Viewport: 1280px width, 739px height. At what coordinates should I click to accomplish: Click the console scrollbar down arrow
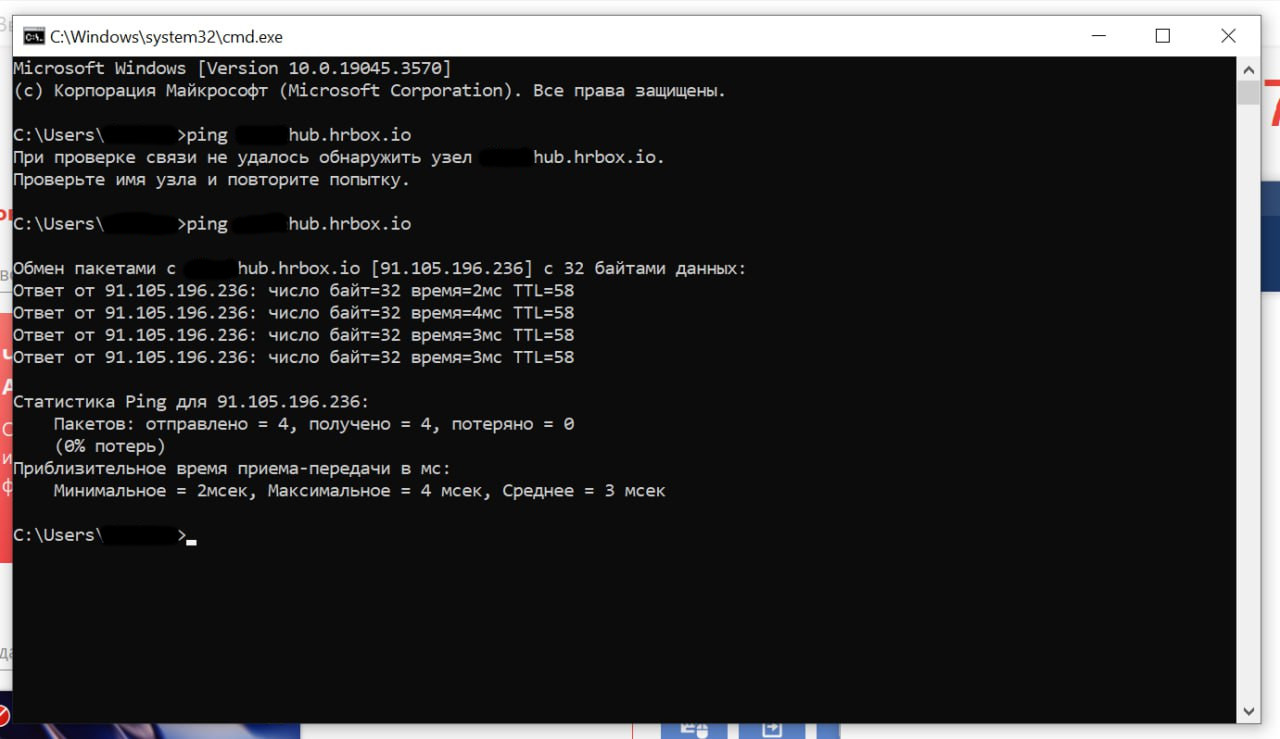pyautogui.click(x=1247, y=711)
